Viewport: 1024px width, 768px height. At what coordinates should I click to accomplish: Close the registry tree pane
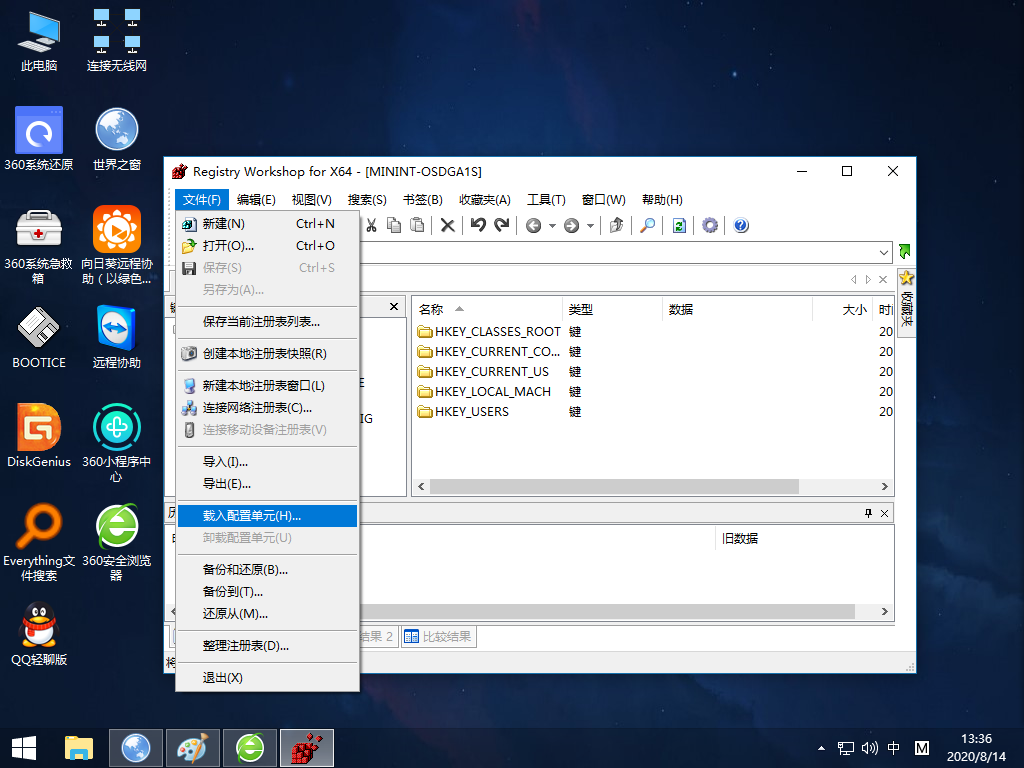pyautogui.click(x=394, y=306)
